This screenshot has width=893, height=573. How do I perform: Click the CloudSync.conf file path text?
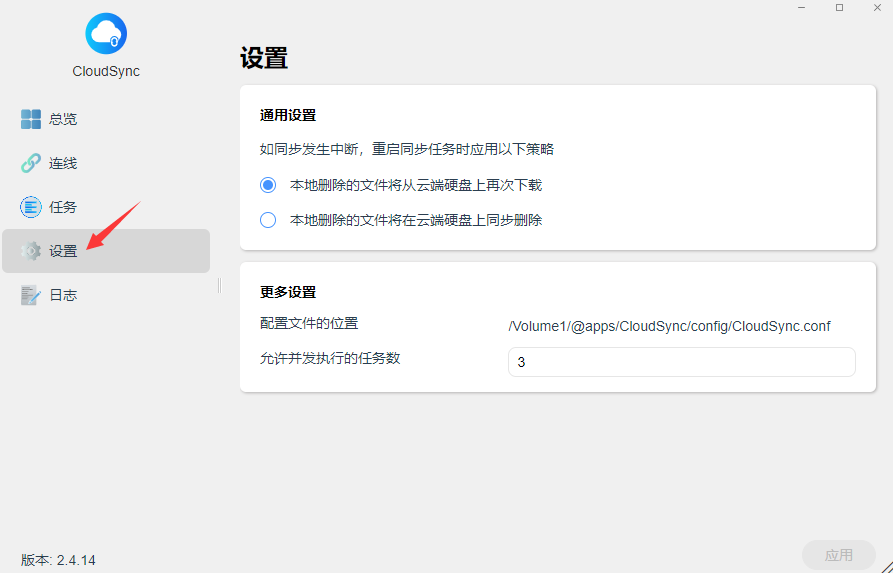[x=669, y=326]
